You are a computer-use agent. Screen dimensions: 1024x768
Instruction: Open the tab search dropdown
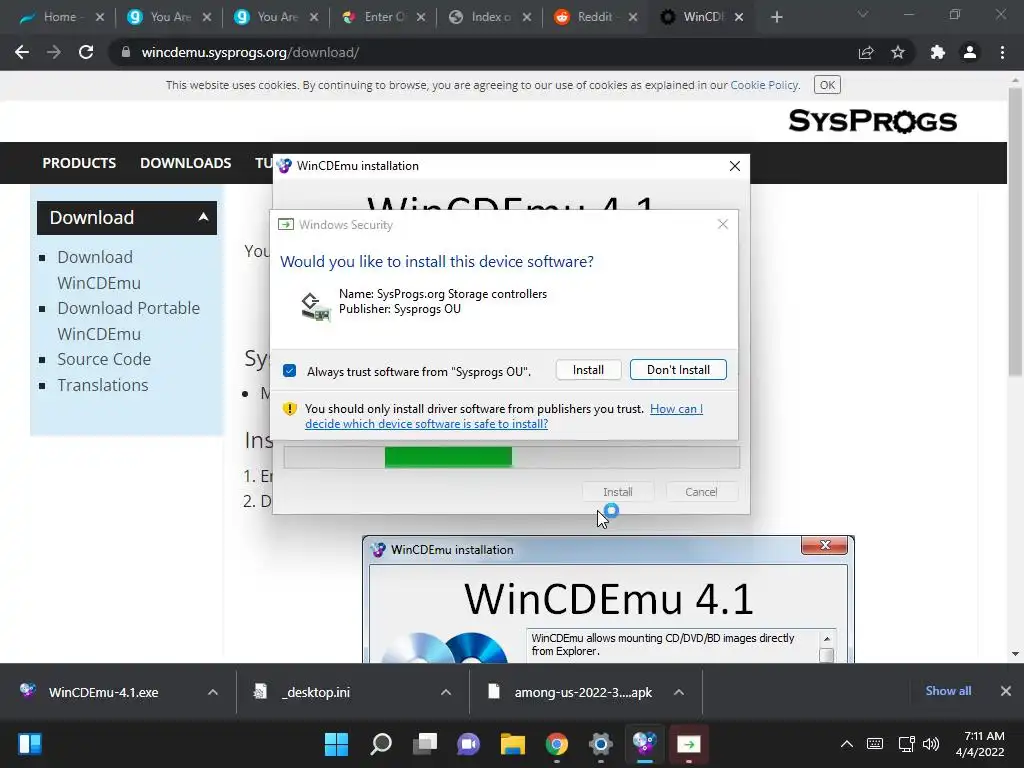(863, 14)
